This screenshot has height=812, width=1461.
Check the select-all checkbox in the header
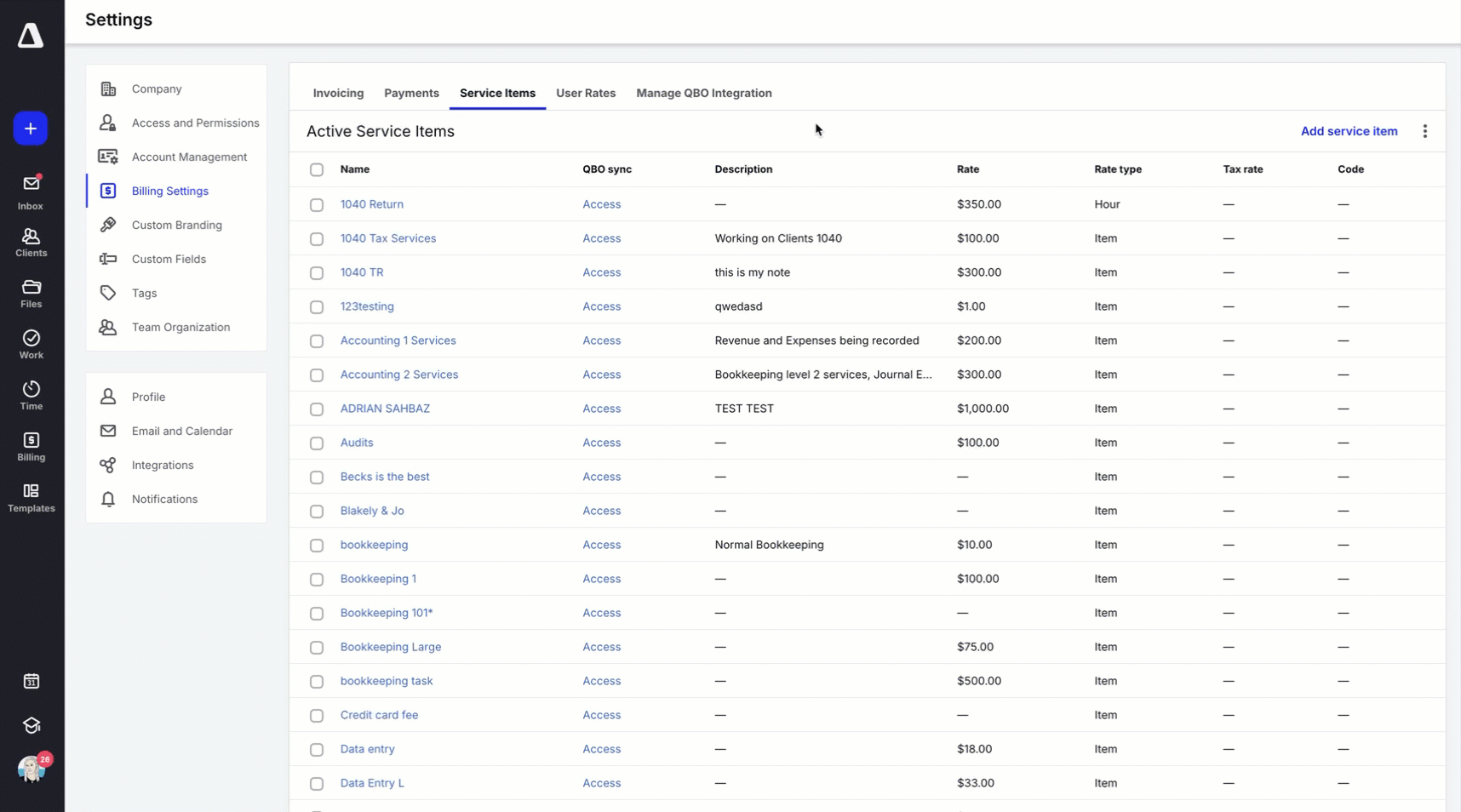pyautogui.click(x=317, y=169)
